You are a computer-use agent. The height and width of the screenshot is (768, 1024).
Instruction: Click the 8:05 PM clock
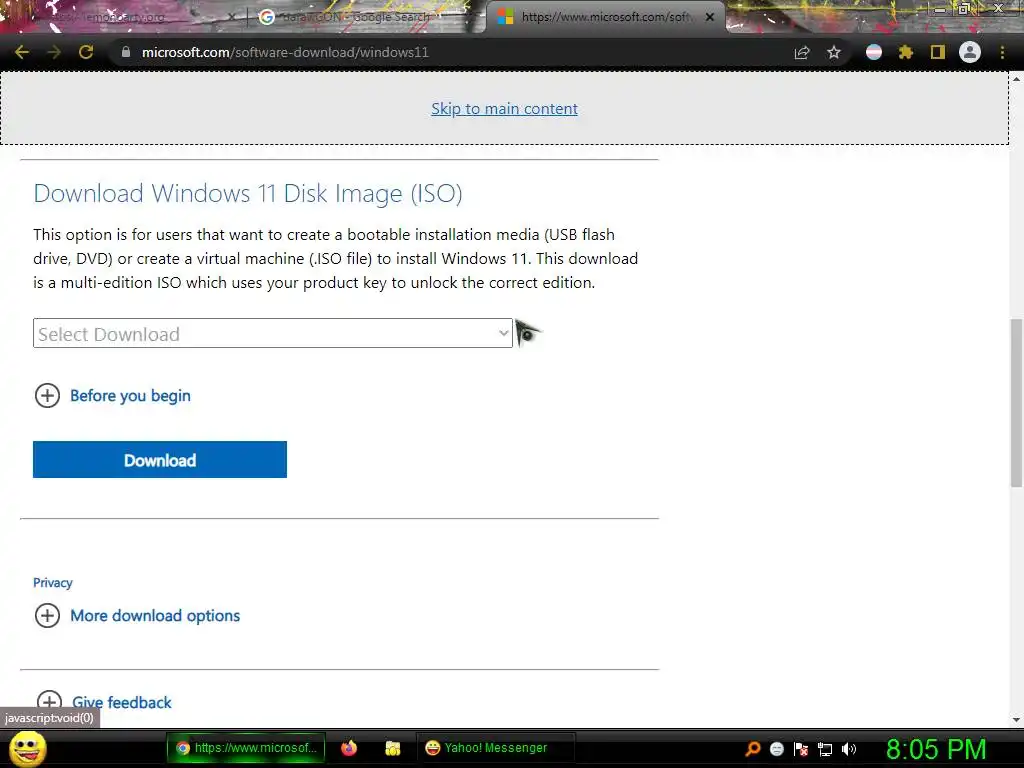point(936,749)
